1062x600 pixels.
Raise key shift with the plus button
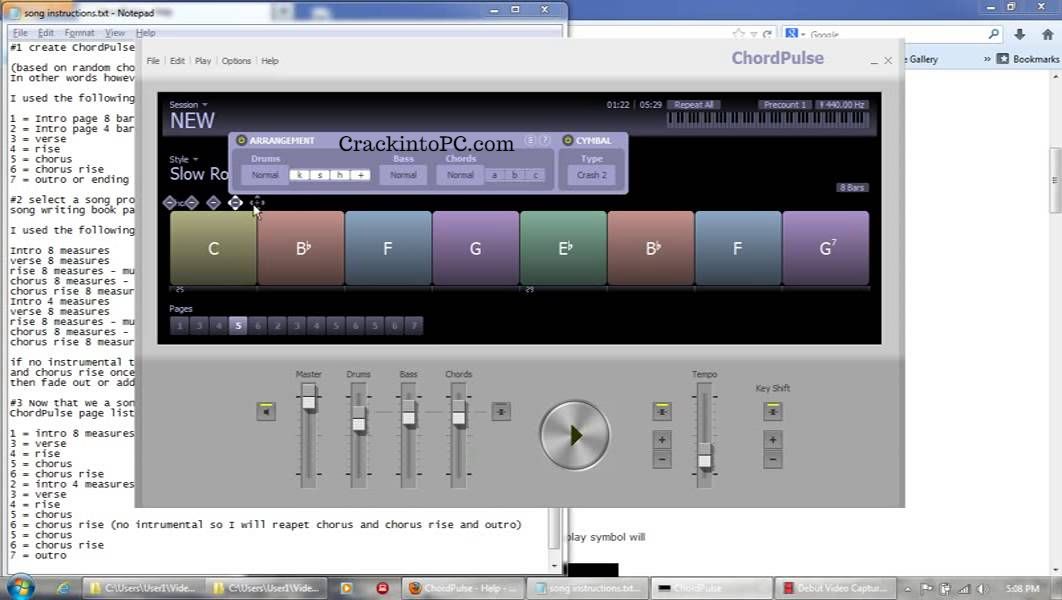tap(773, 440)
